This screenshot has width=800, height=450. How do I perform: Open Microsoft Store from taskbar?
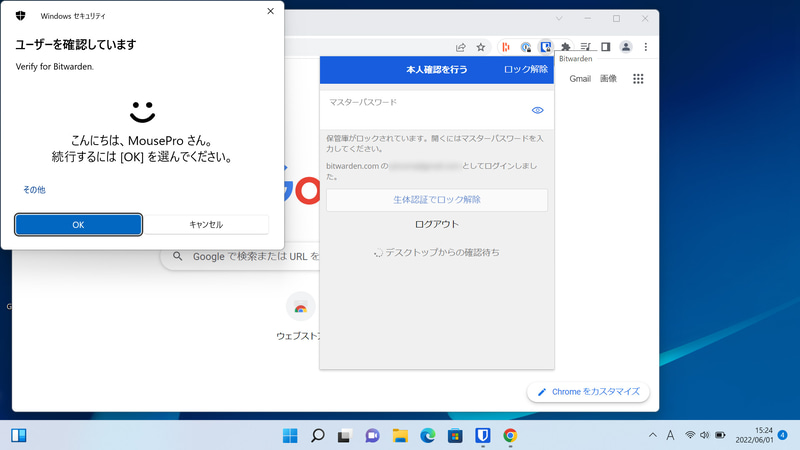455,436
